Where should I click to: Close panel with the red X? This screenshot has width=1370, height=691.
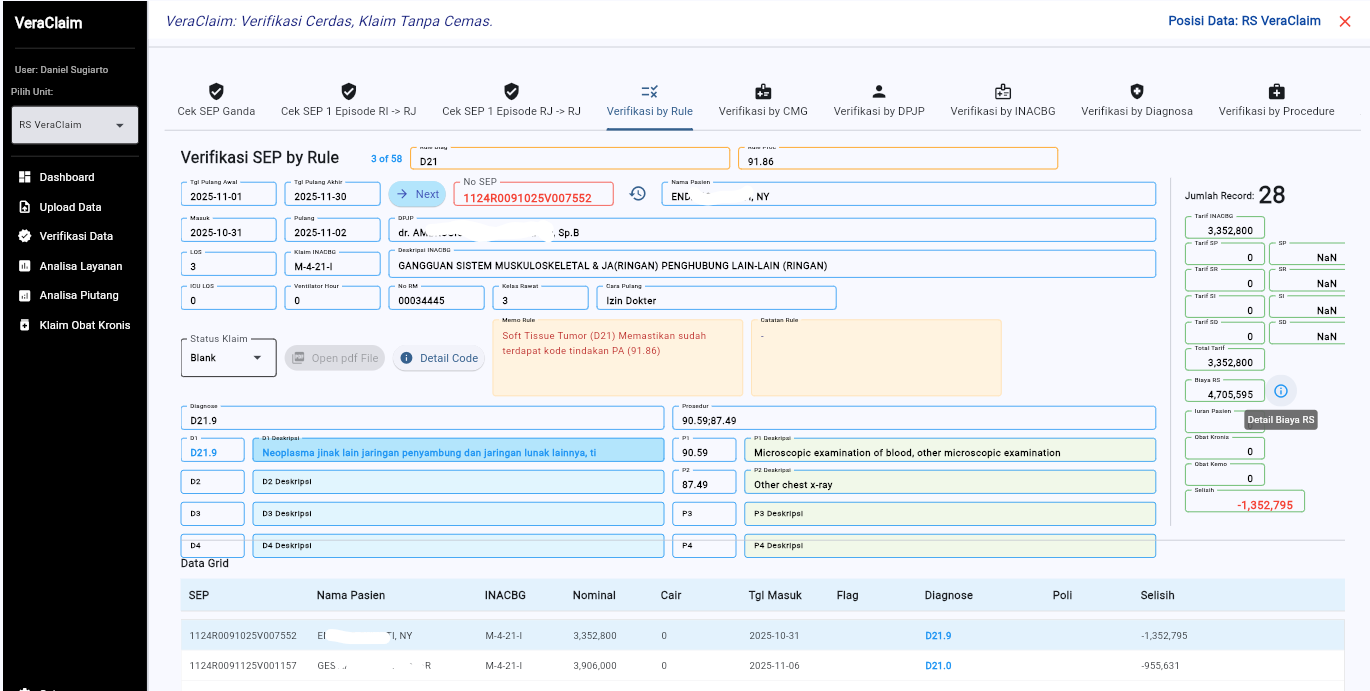[x=1345, y=21]
